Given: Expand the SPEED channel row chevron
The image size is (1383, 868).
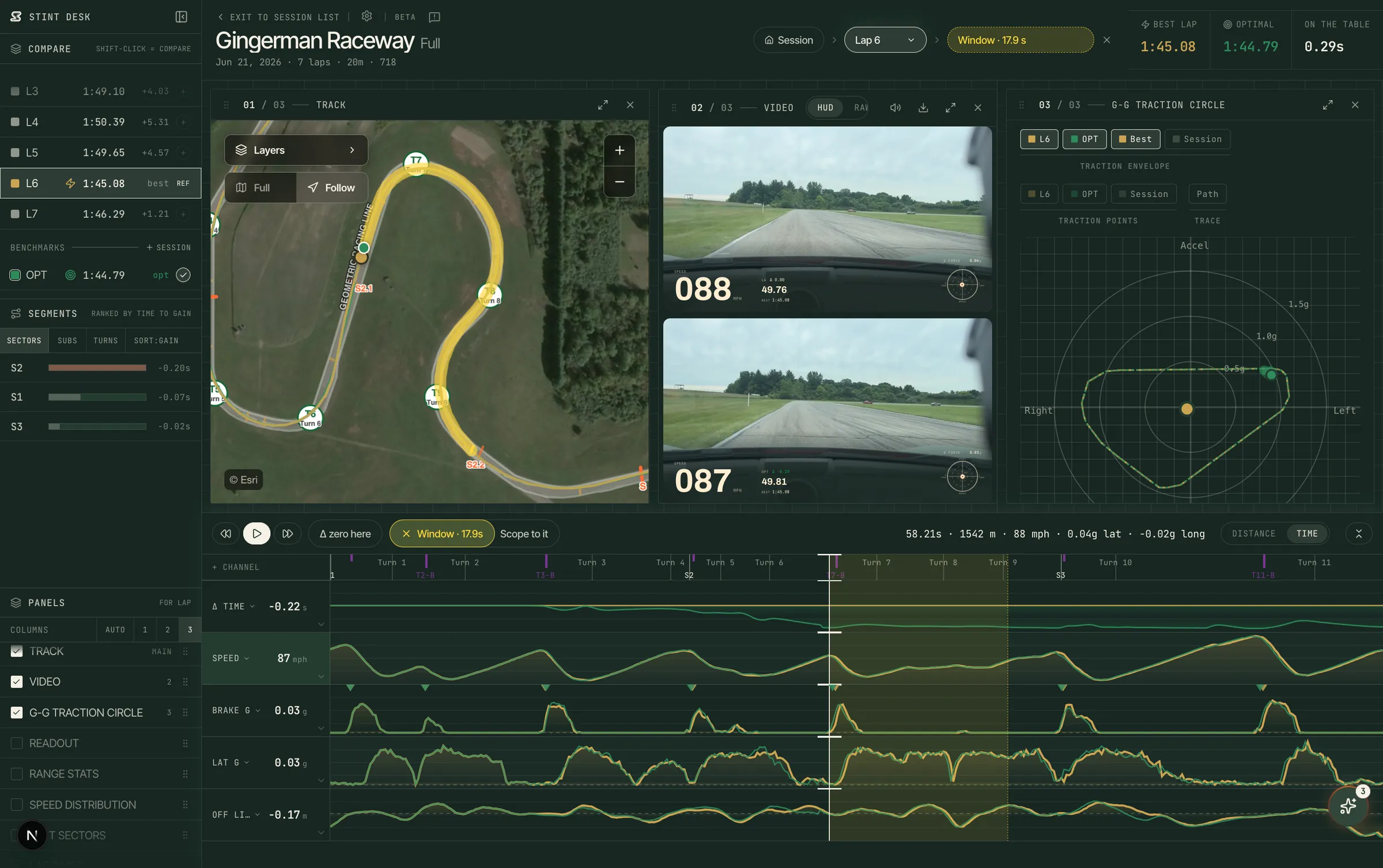Looking at the screenshot, I should (x=322, y=677).
